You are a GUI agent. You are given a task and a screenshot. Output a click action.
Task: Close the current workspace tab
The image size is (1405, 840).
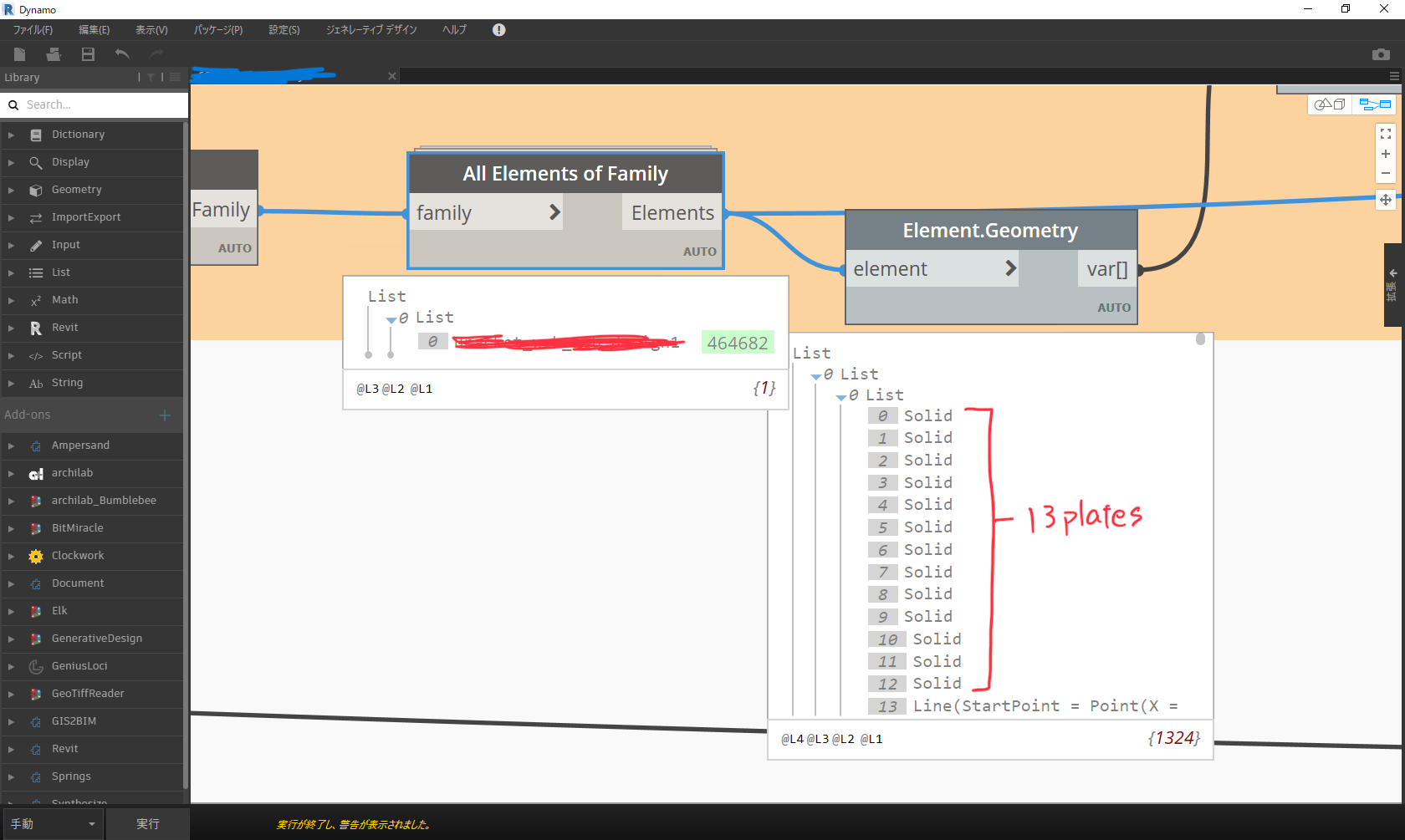coord(392,76)
